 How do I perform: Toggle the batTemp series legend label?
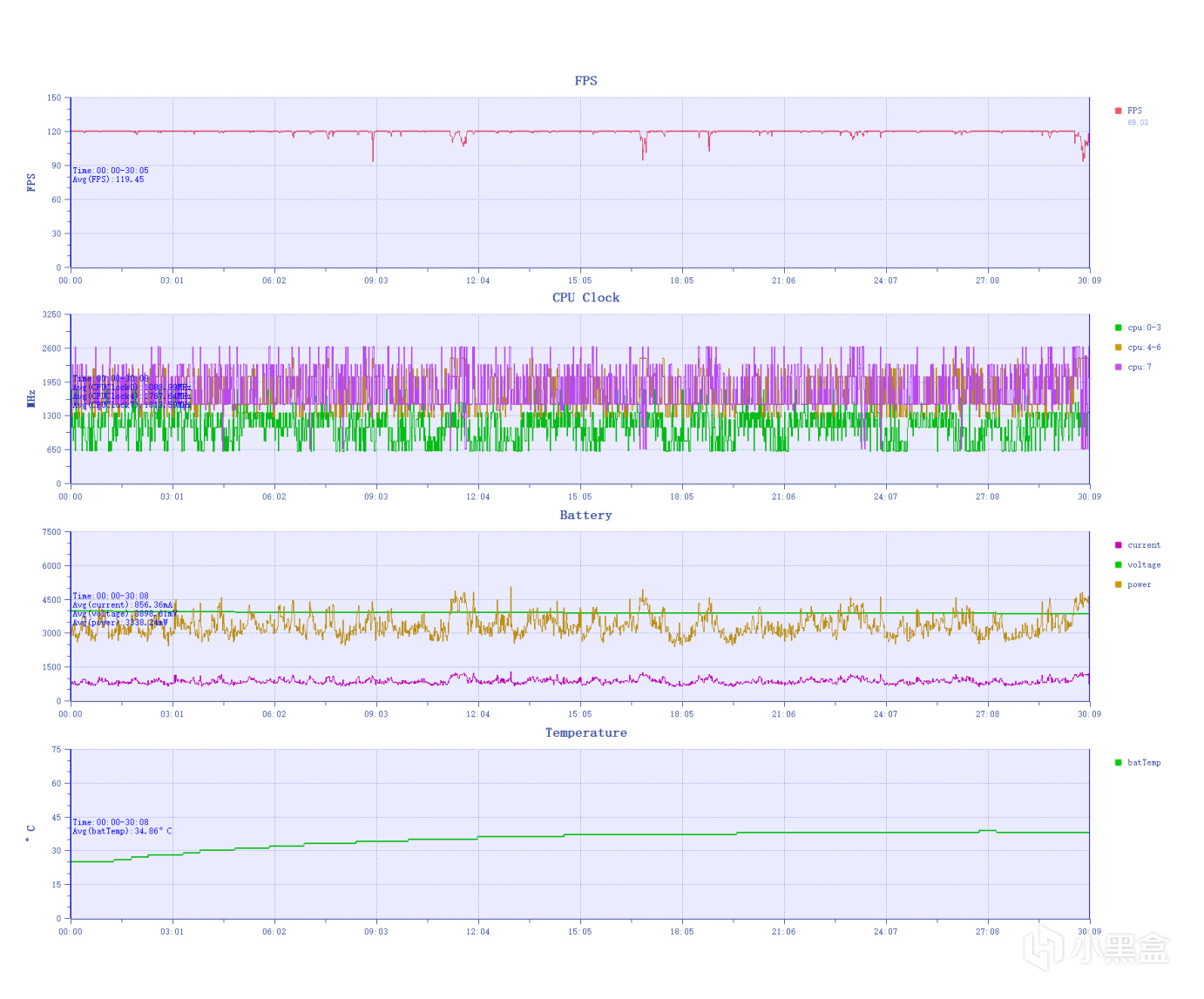pyautogui.click(x=1144, y=762)
